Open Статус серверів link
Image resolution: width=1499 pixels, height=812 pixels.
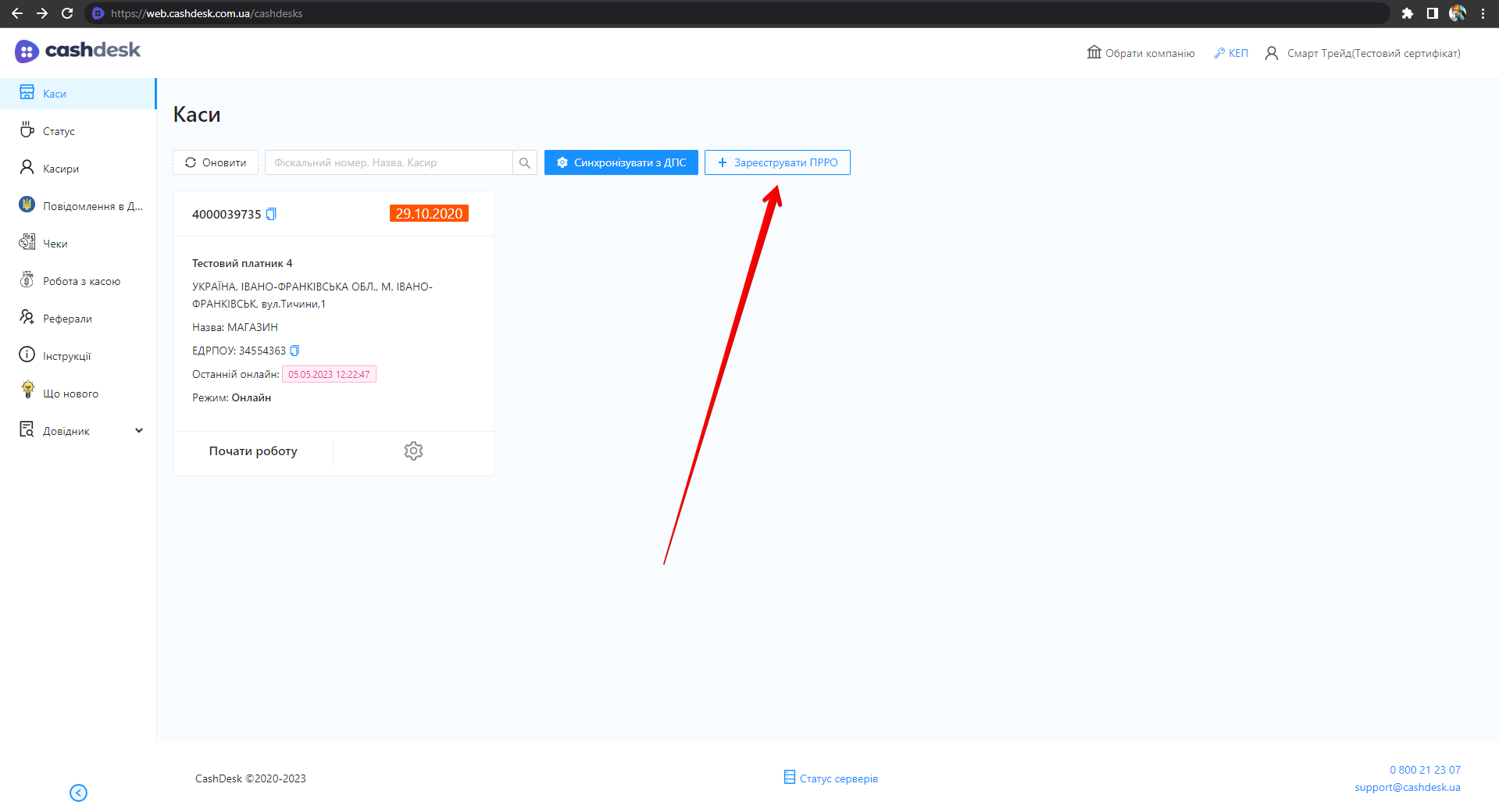click(x=831, y=778)
